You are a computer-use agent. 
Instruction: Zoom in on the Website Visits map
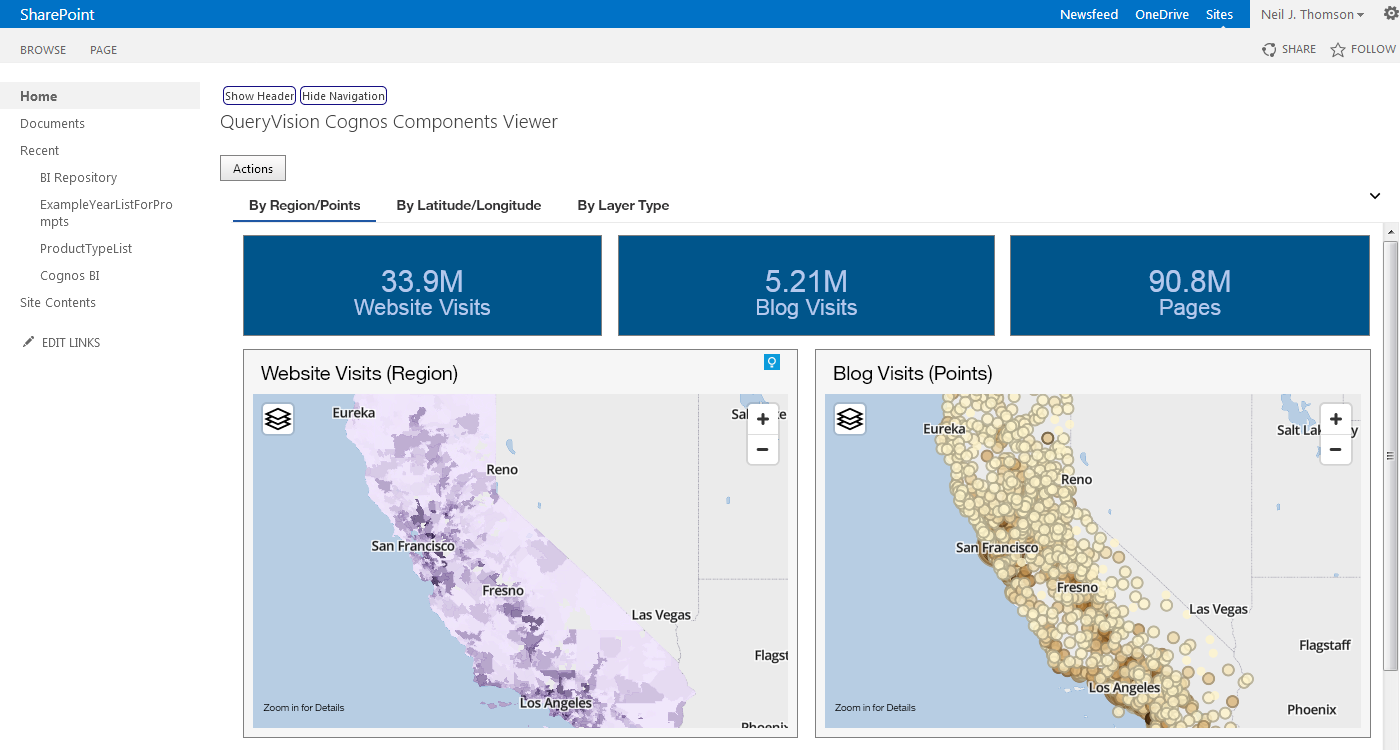pyautogui.click(x=763, y=418)
